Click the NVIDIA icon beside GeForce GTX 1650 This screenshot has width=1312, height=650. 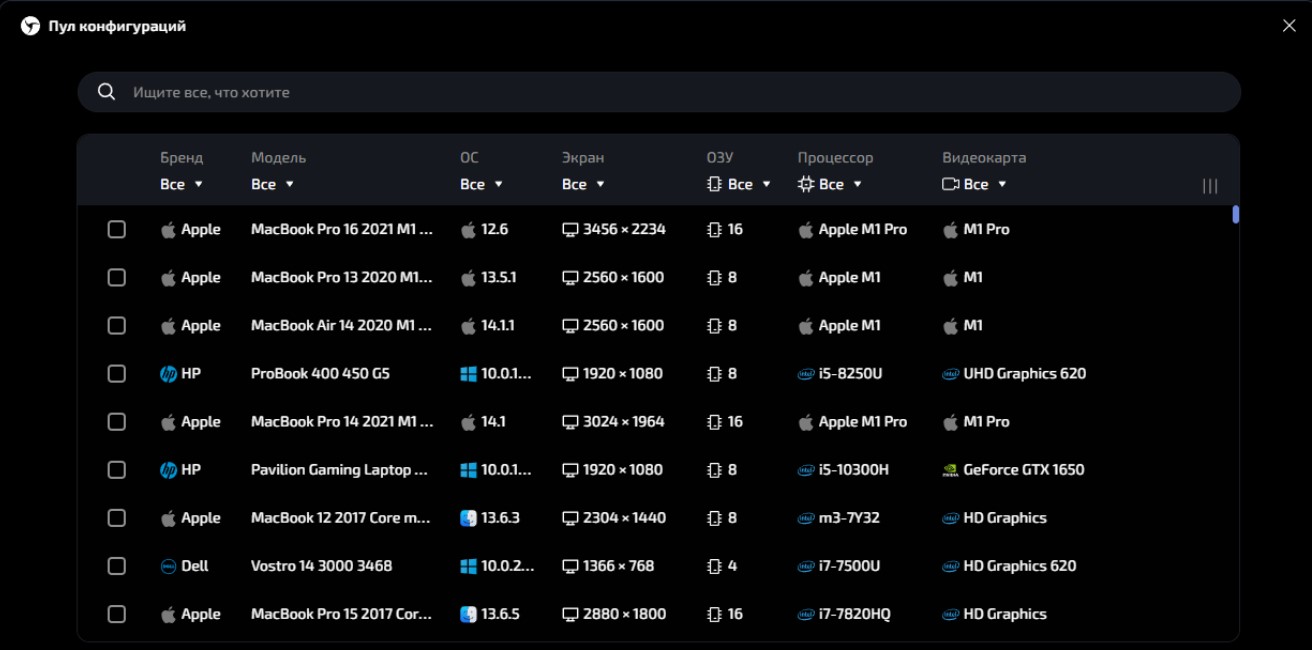click(950, 470)
